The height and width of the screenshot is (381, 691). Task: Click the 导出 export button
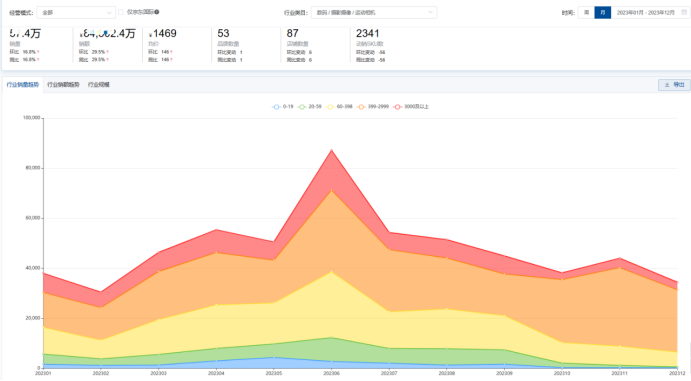coord(674,85)
